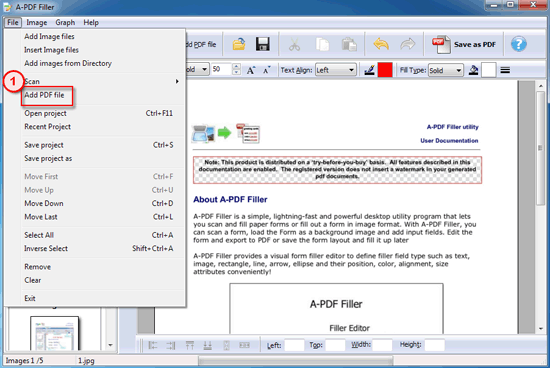Click the Copy icon in toolbar
The width and height of the screenshot is (550, 368).
tap(322, 45)
